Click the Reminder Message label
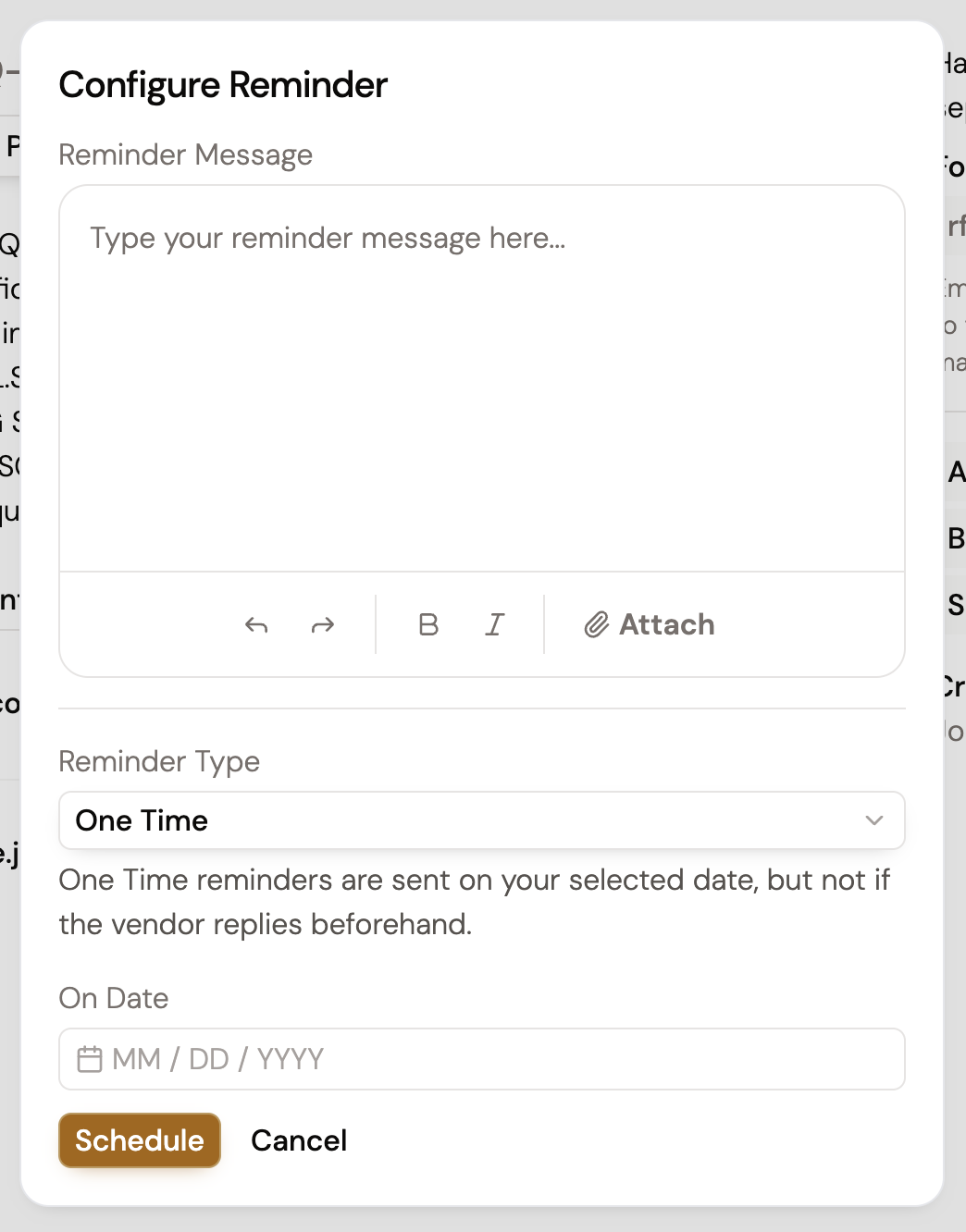The width and height of the screenshot is (966, 1232). click(x=185, y=154)
